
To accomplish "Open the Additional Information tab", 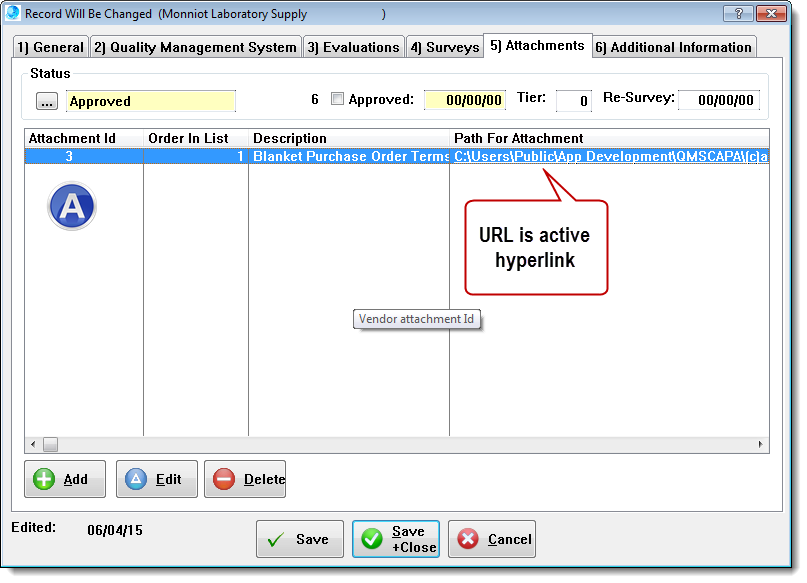I will (673, 47).
